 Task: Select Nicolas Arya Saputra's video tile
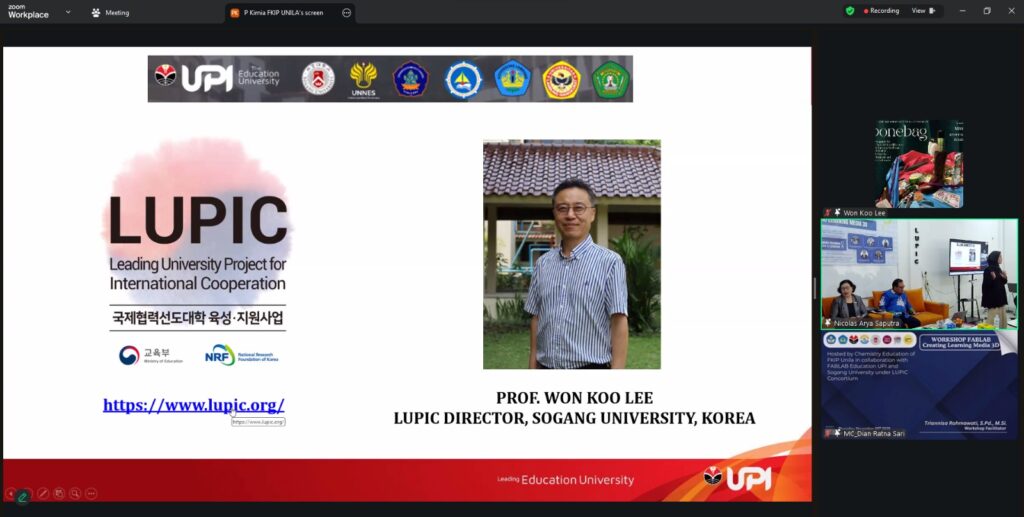[918, 273]
